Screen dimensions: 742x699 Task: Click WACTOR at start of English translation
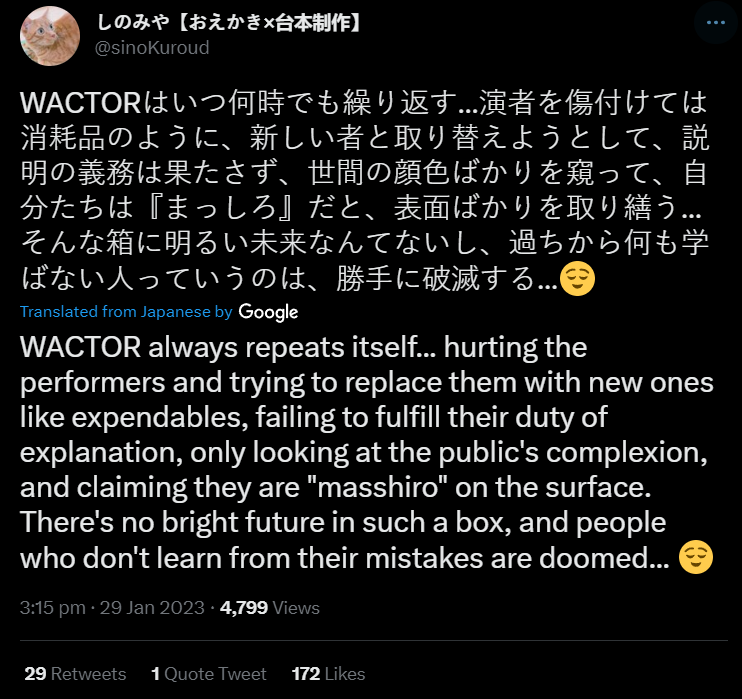coord(80,347)
